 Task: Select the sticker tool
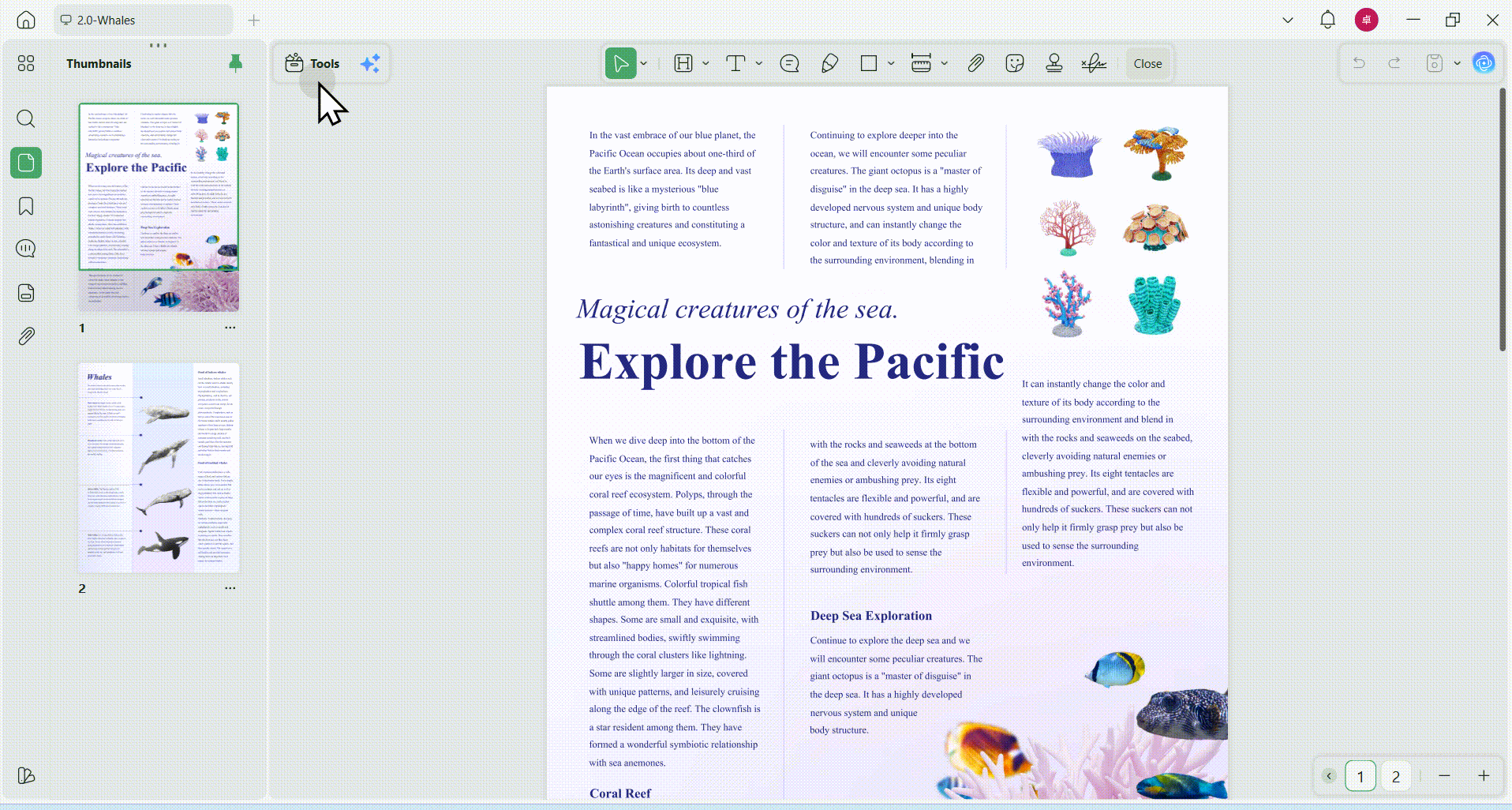1015,63
